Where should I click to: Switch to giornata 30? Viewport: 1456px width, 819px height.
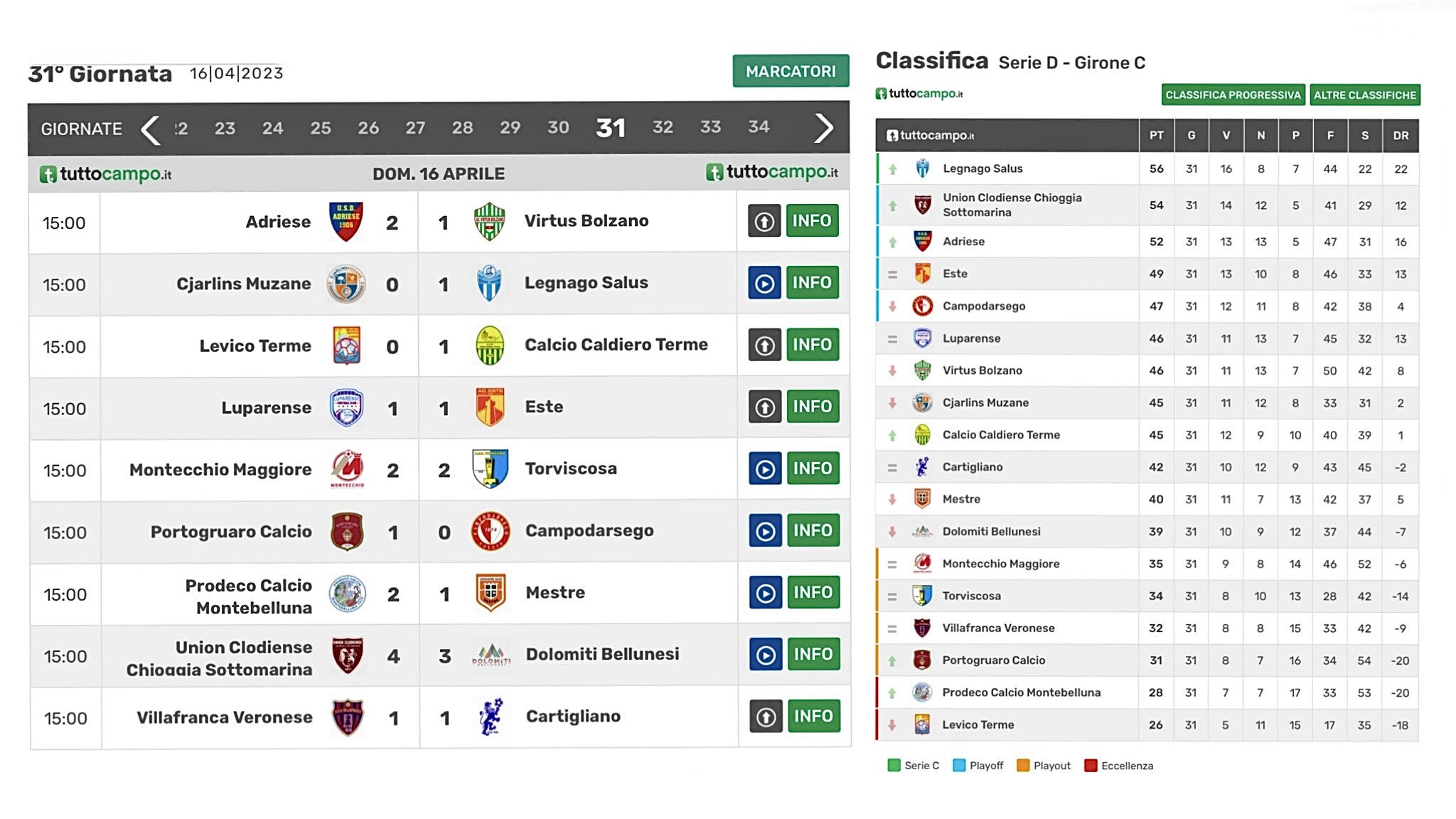pos(558,128)
